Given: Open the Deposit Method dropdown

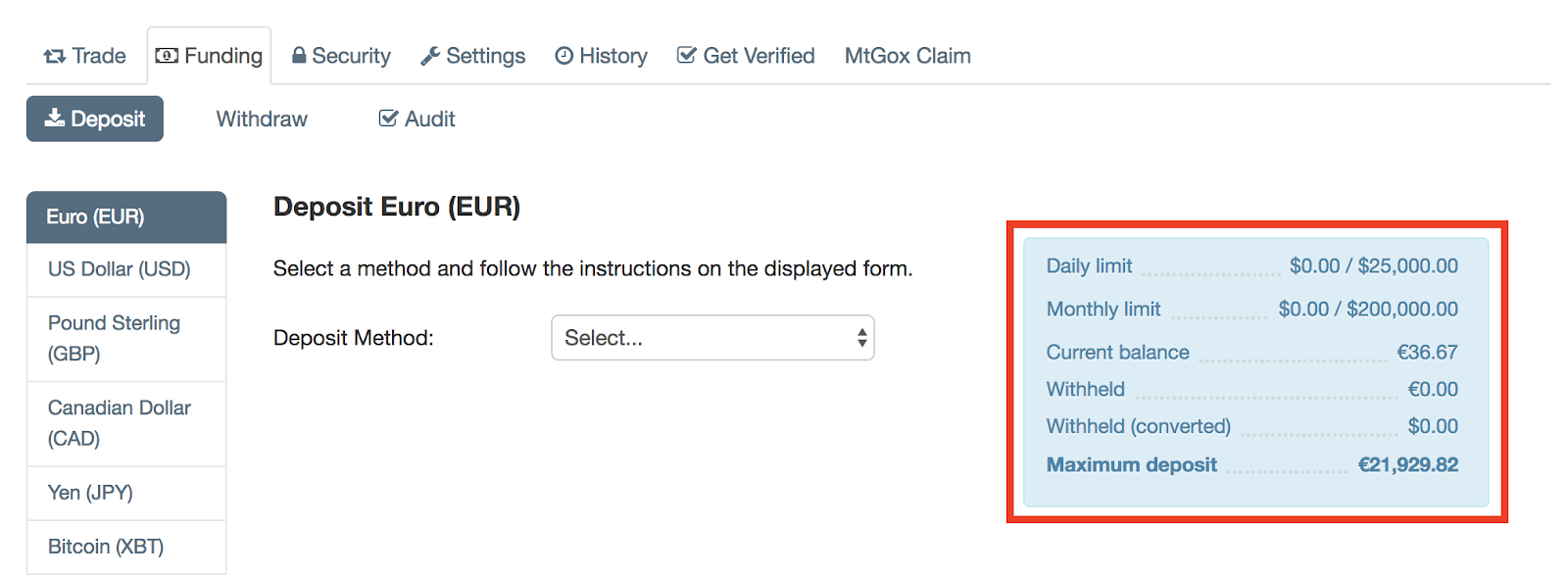Looking at the screenshot, I should click(712, 338).
